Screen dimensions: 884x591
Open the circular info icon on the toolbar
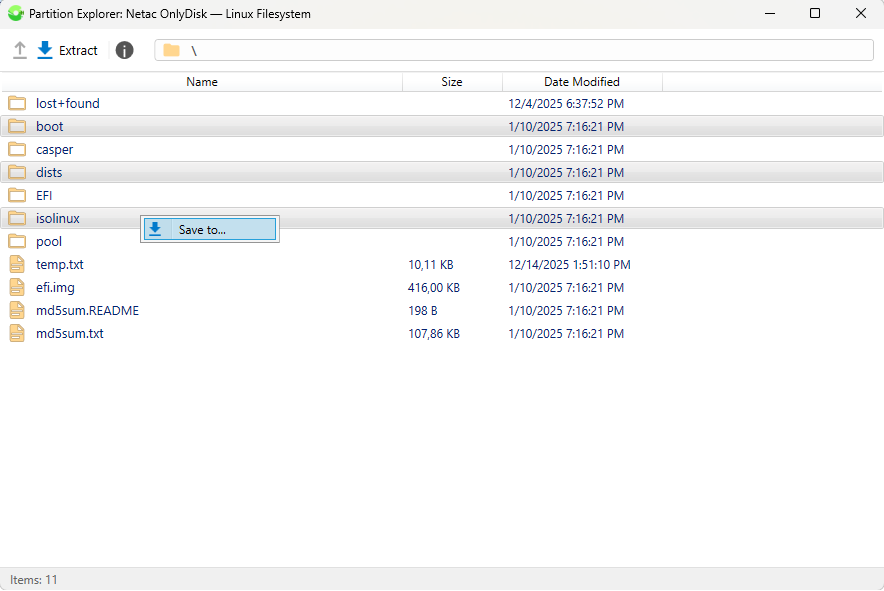pyautogui.click(x=123, y=49)
